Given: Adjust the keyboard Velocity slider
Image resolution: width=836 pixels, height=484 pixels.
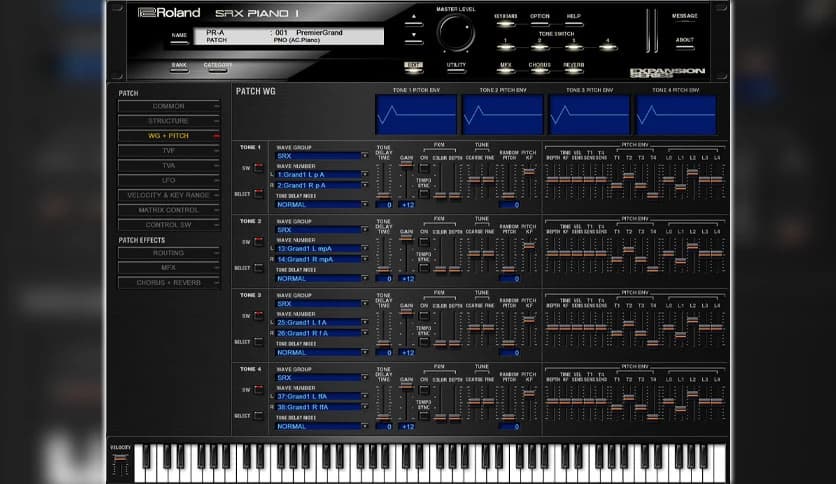Looking at the screenshot, I should point(121,457).
